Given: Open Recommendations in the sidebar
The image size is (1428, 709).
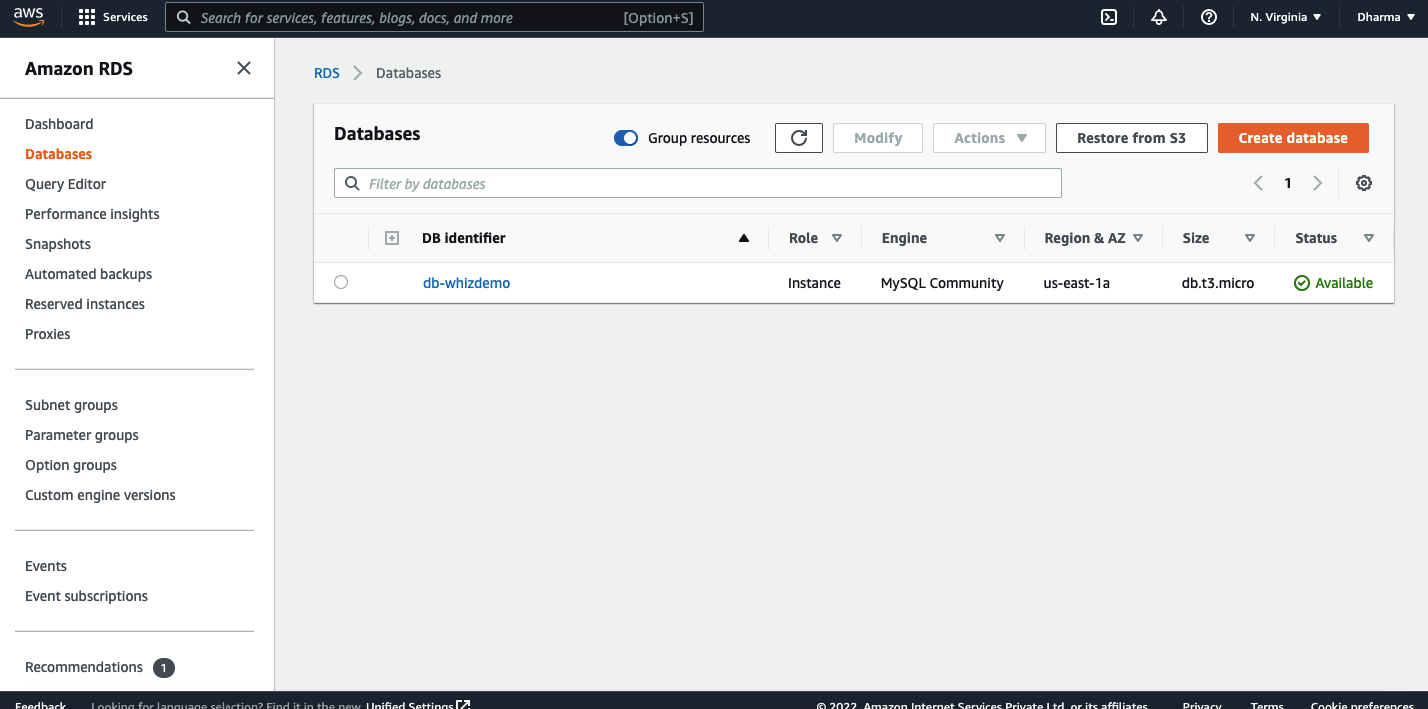Looking at the screenshot, I should click(84, 667).
